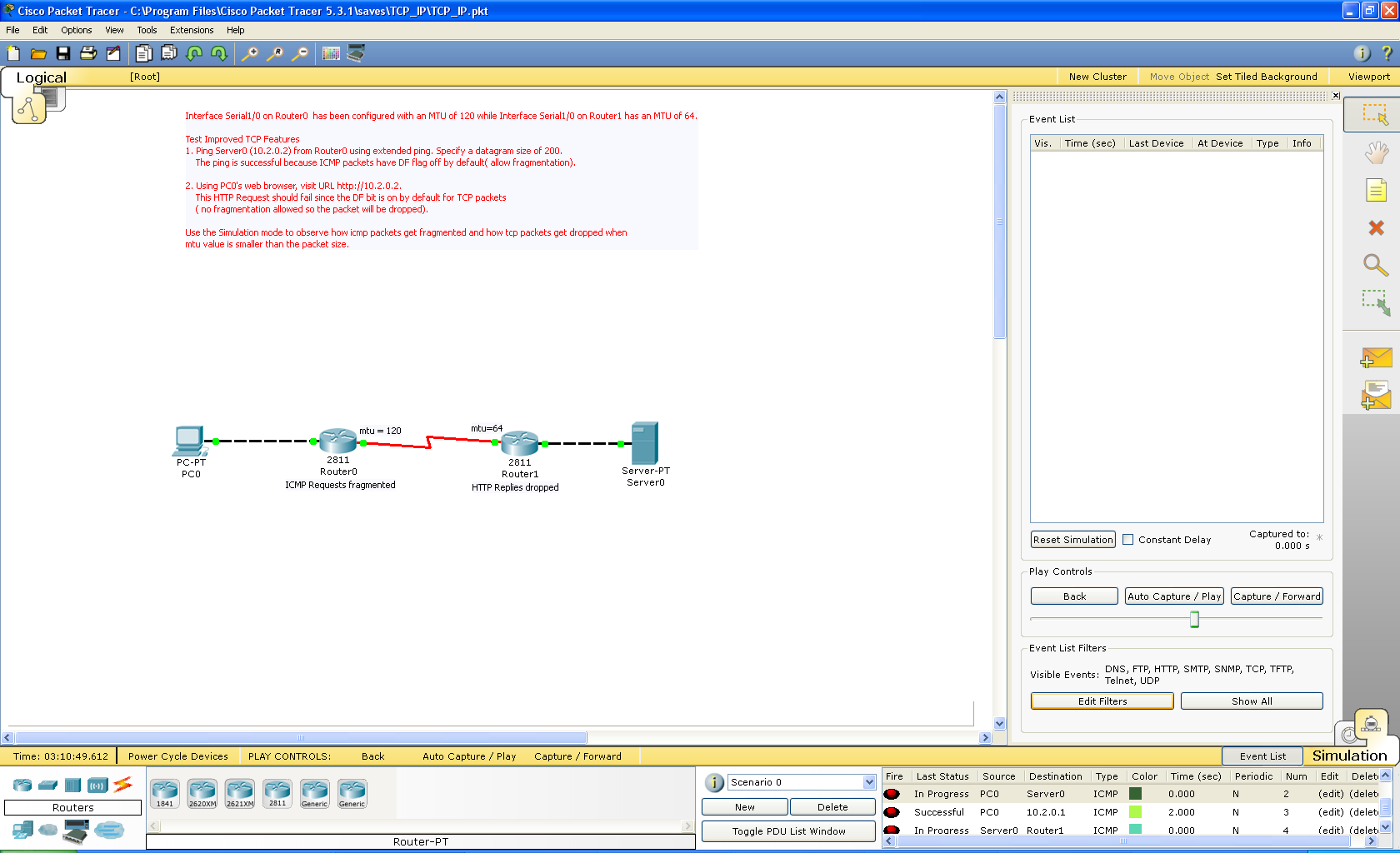Click Toggle PDU List Window button

(x=788, y=831)
